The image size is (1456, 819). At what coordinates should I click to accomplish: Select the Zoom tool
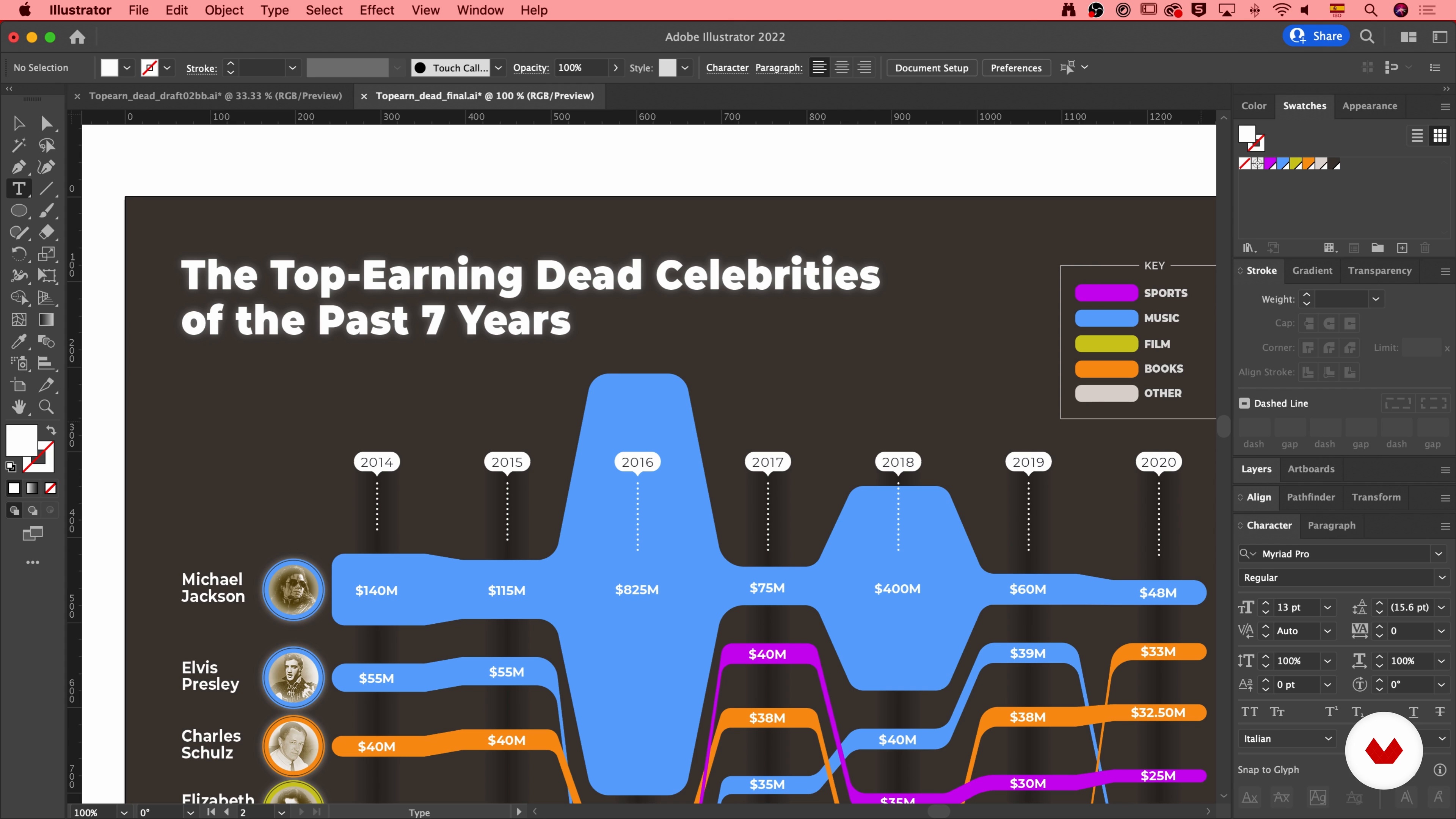click(x=46, y=407)
